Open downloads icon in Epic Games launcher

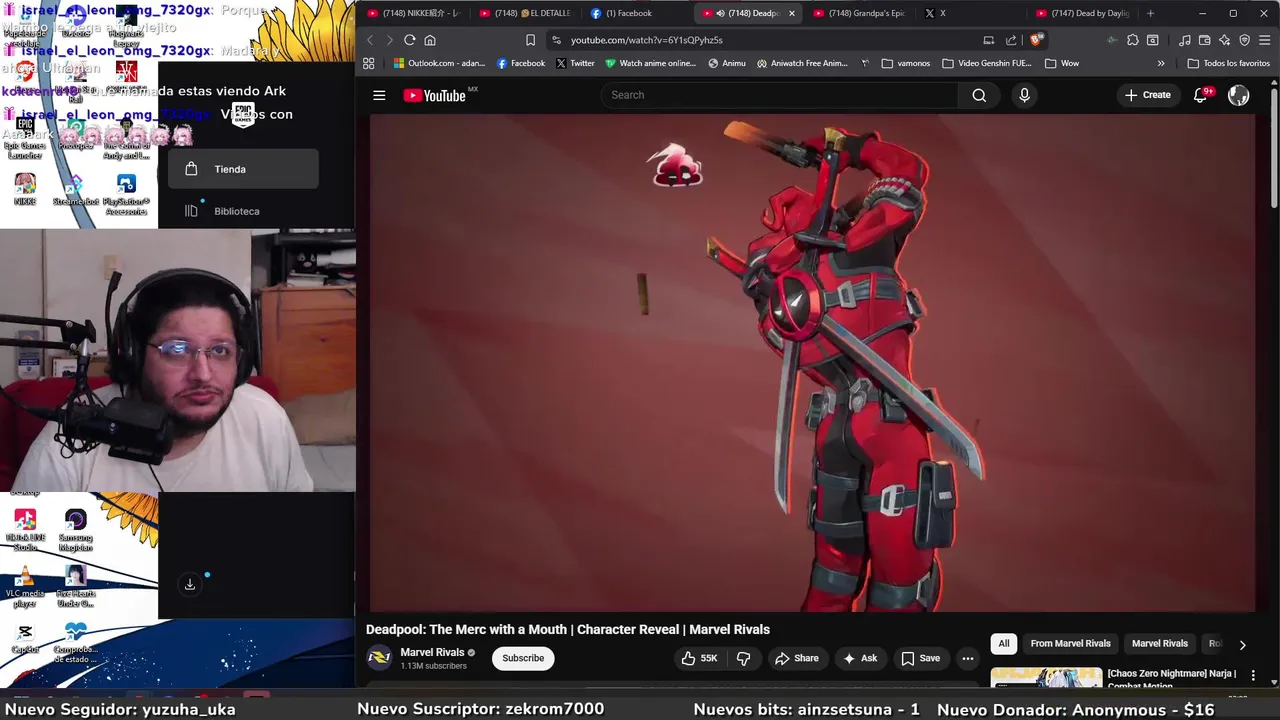point(190,584)
